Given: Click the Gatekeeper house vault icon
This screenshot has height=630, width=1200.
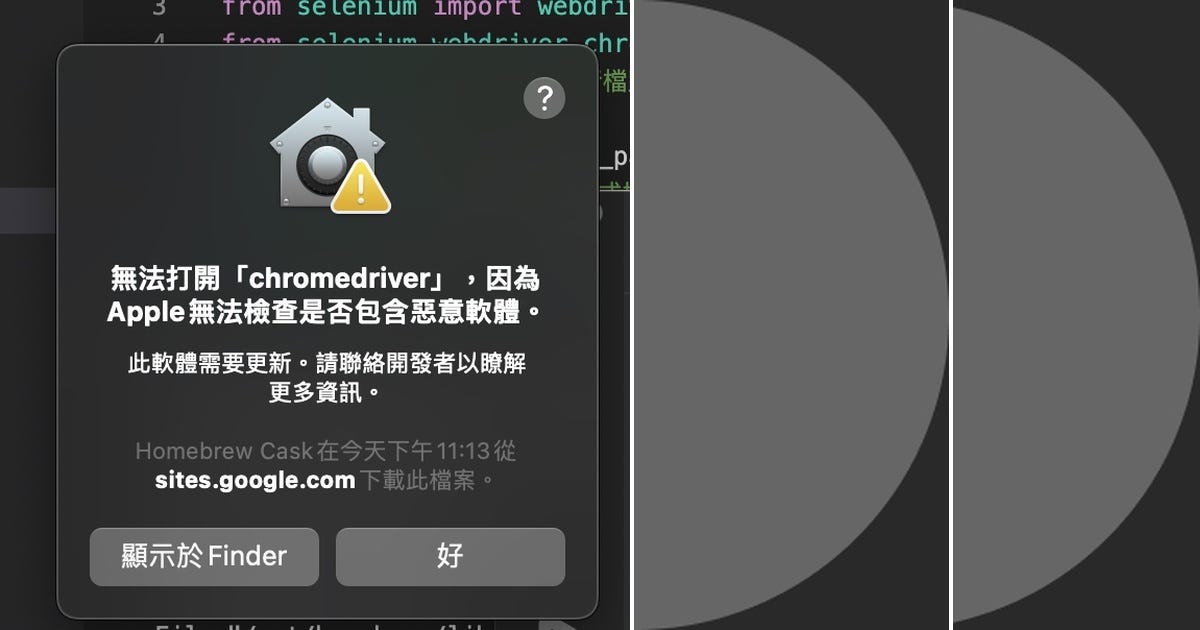Looking at the screenshot, I should point(320,153).
